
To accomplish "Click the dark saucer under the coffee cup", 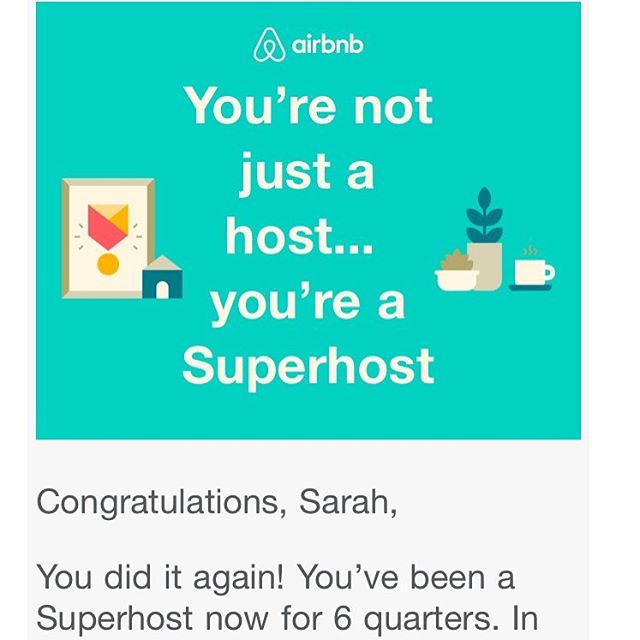I will pyautogui.click(x=530, y=287).
